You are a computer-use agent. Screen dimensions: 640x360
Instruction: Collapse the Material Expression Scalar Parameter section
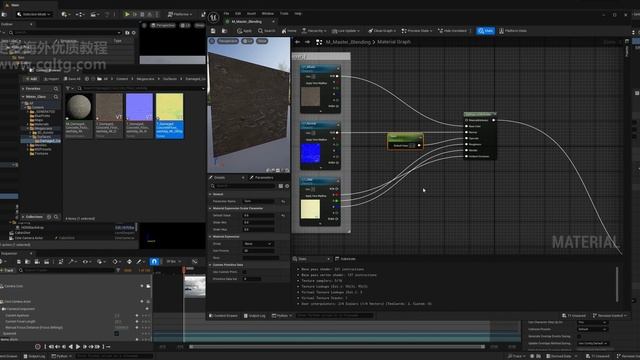coord(211,208)
